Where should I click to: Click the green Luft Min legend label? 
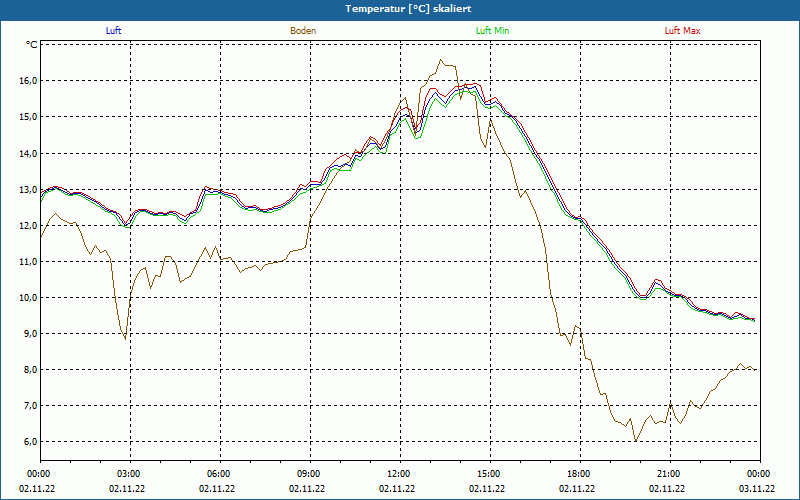492,31
